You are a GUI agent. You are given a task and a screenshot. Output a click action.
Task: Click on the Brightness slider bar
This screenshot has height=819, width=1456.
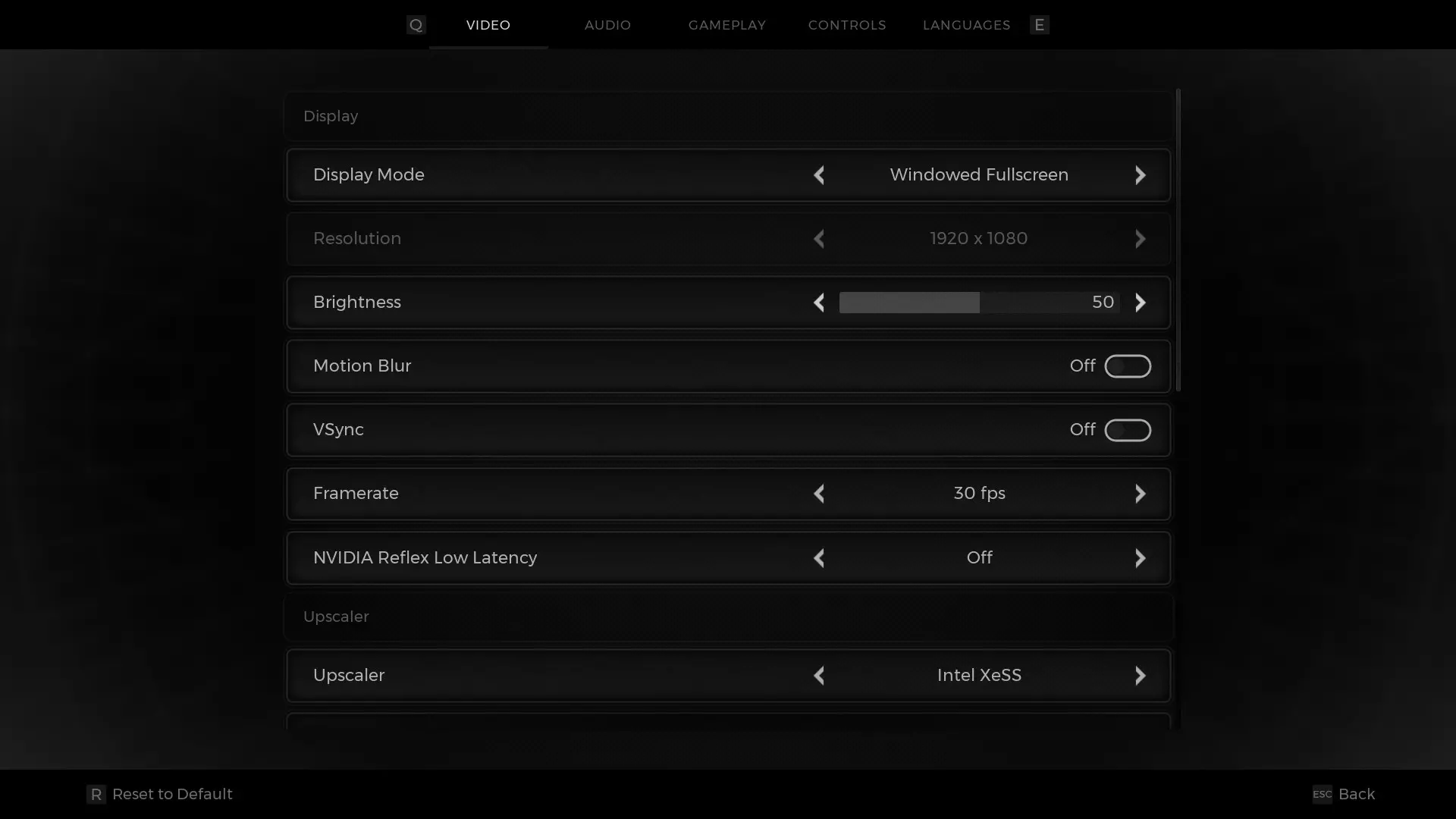pos(978,303)
